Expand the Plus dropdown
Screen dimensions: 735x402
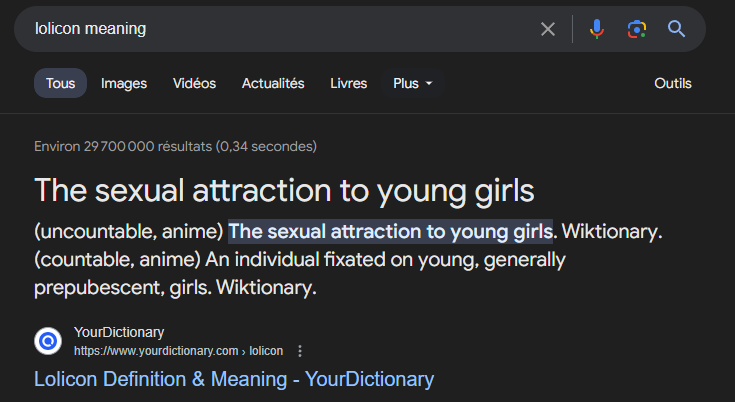coord(413,83)
